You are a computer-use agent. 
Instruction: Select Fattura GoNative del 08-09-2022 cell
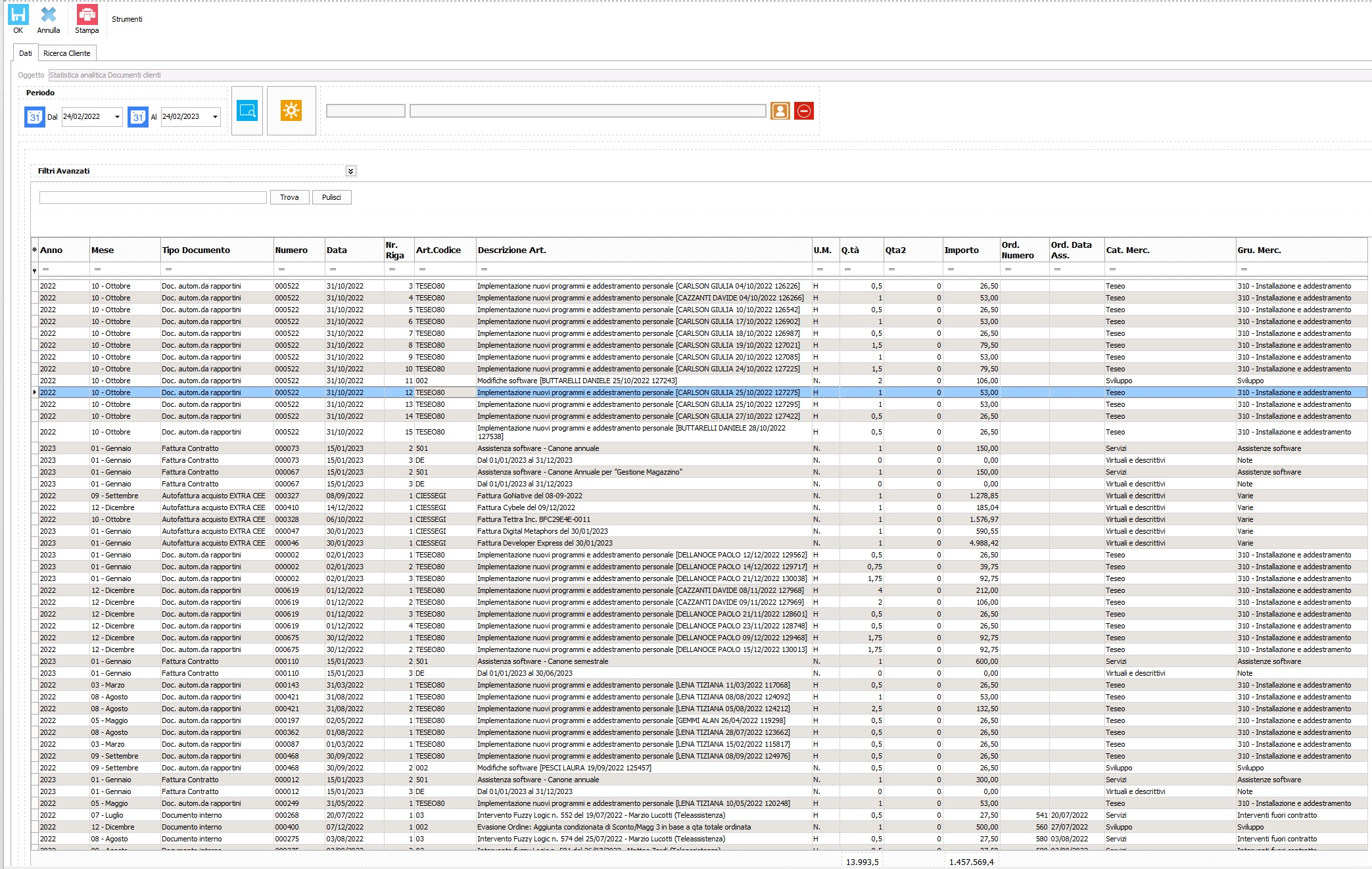coord(644,496)
